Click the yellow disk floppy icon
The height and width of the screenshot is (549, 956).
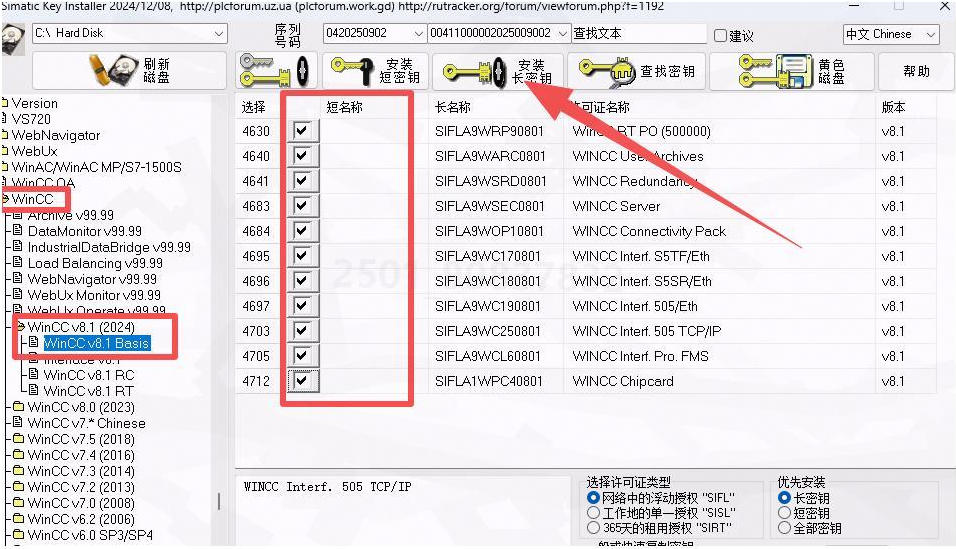(x=775, y=71)
